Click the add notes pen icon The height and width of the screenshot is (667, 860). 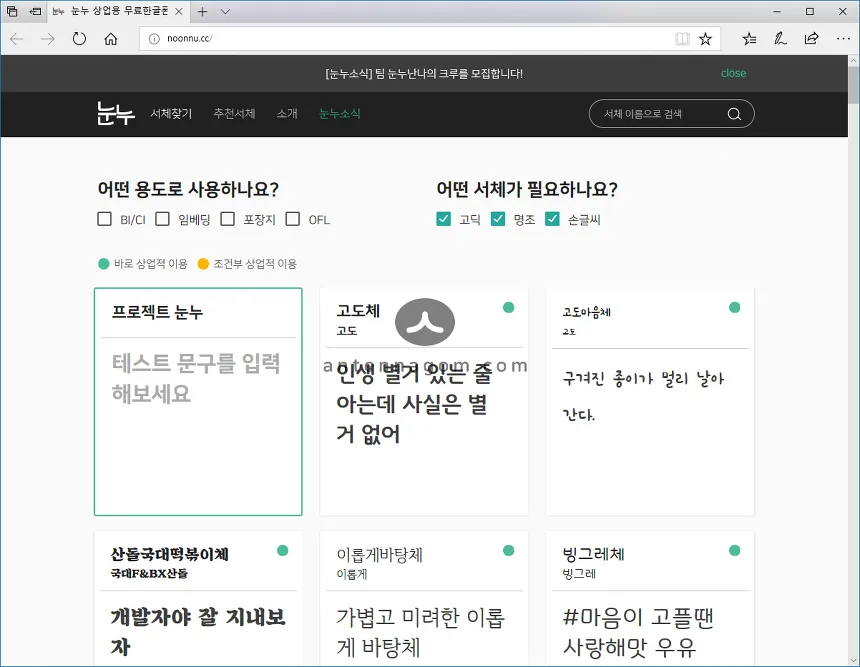(x=780, y=39)
